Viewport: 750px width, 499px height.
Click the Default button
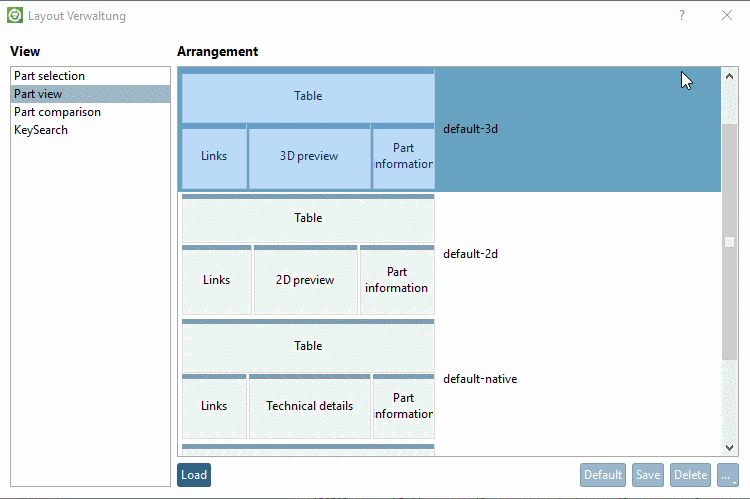pyautogui.click(x=603, y=475)
